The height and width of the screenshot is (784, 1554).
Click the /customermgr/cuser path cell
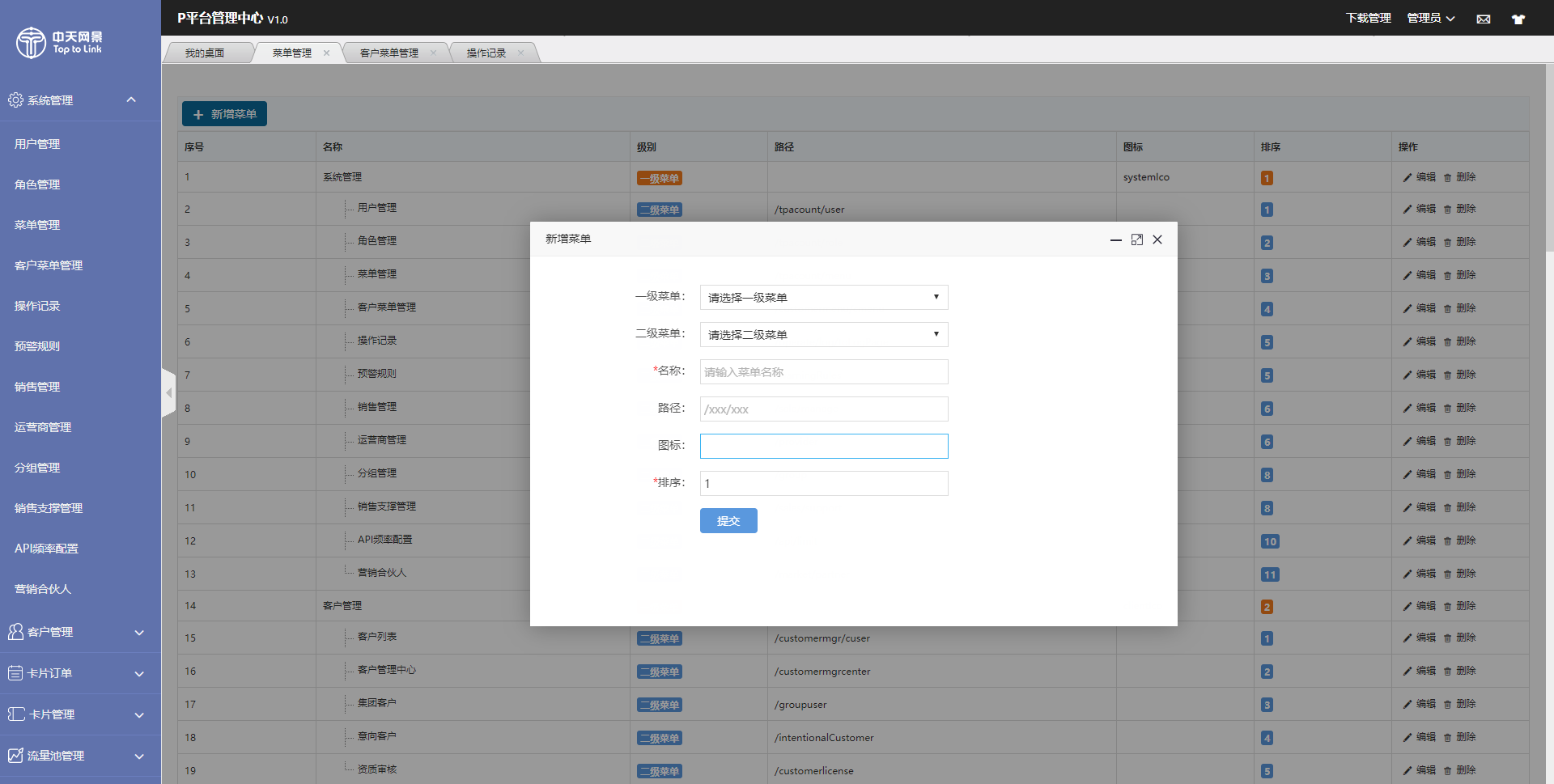(x=822, y=638)
